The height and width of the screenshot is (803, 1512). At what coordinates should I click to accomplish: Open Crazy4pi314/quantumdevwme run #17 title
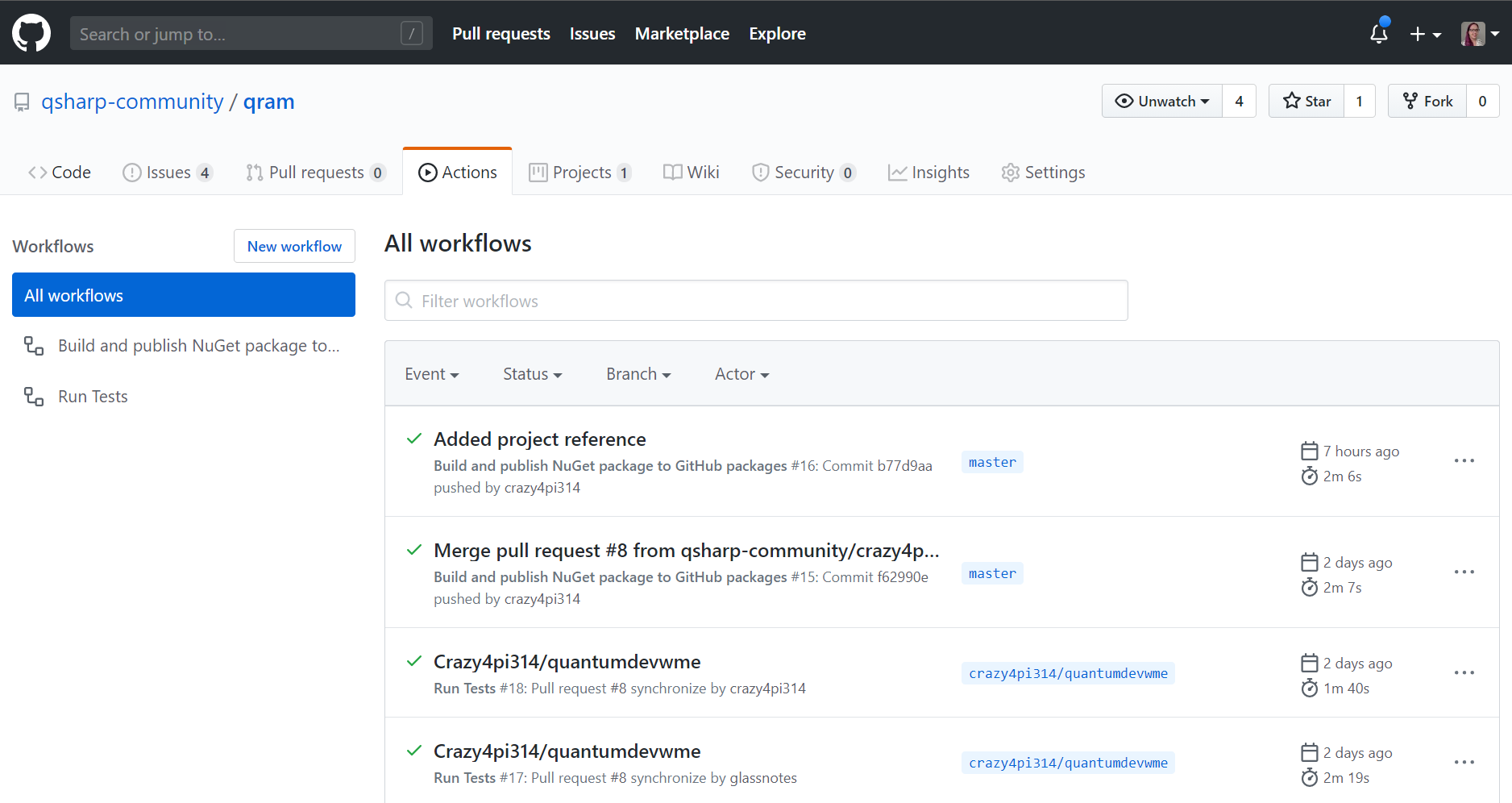[x=567, y=751]
